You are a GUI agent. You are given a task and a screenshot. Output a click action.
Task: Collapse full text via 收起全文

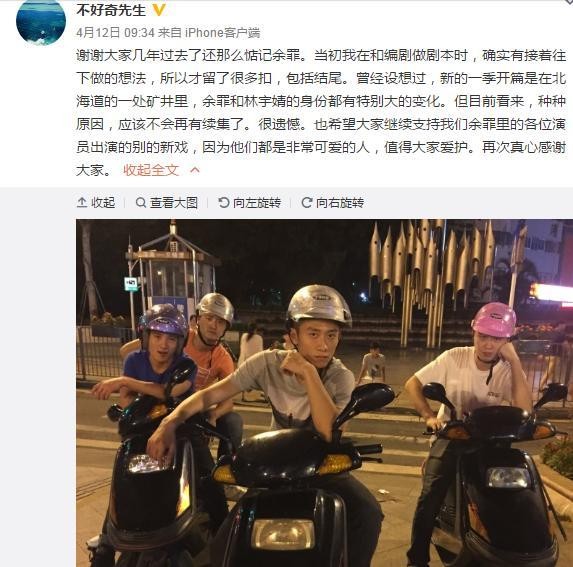pyautogui.click(x=151, y=170)
